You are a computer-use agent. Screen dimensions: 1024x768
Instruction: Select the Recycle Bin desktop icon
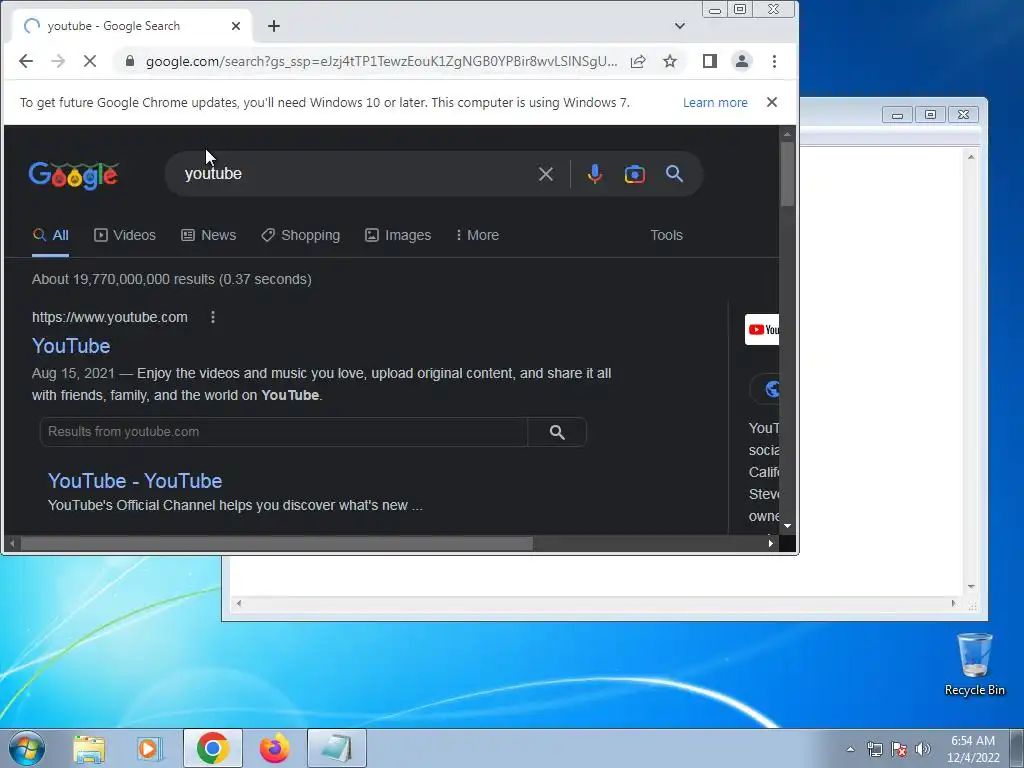[974, 664]
